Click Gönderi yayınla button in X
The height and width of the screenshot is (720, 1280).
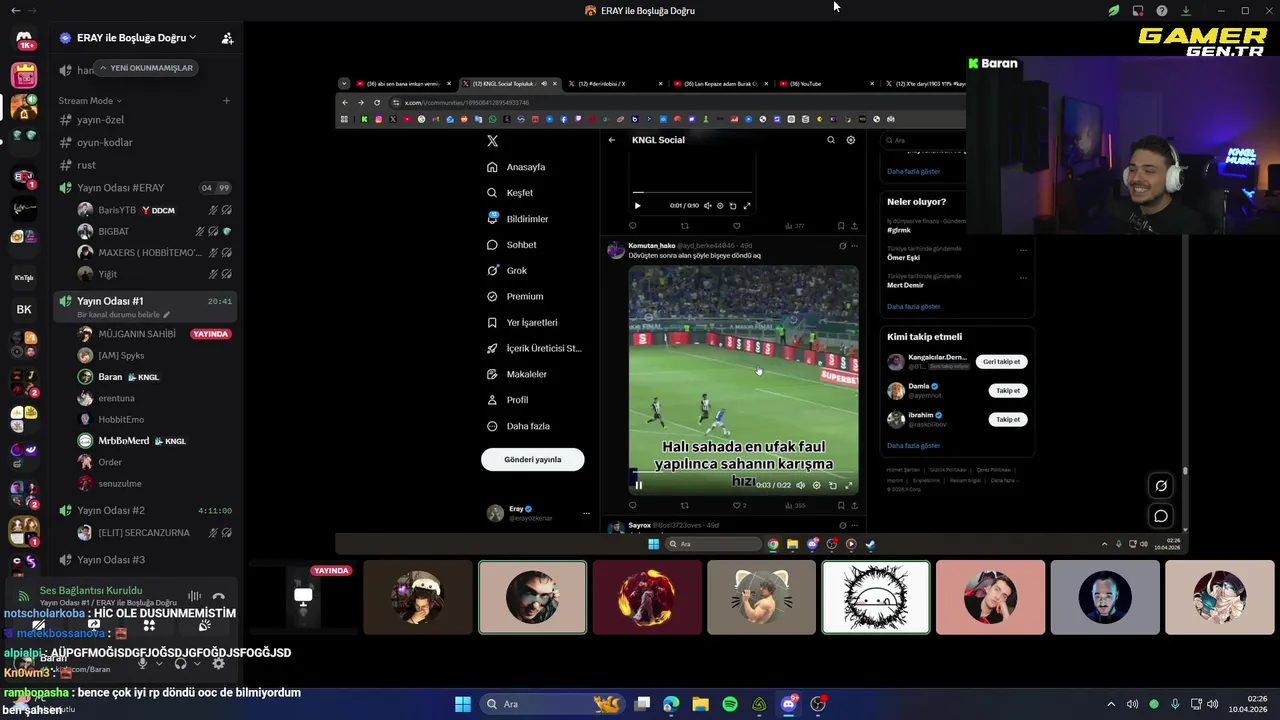click(x=533, y=460)
